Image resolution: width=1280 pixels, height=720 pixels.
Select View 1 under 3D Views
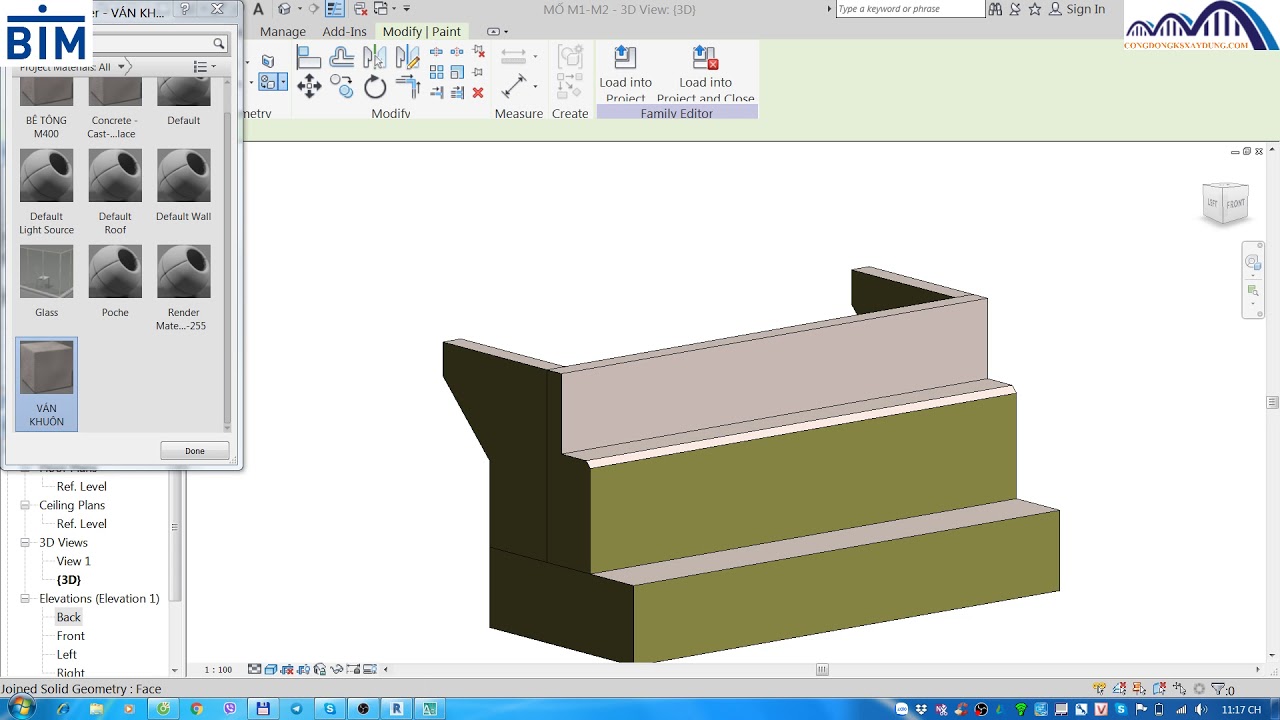click(x=74, y=561)
